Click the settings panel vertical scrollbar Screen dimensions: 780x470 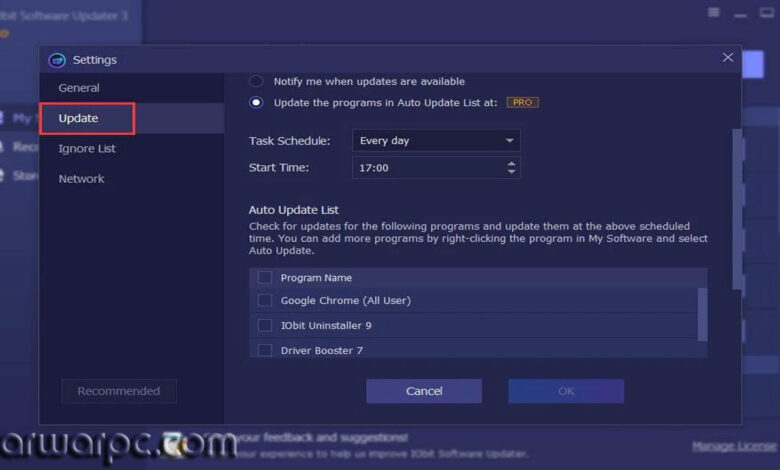tap(737, 209)
